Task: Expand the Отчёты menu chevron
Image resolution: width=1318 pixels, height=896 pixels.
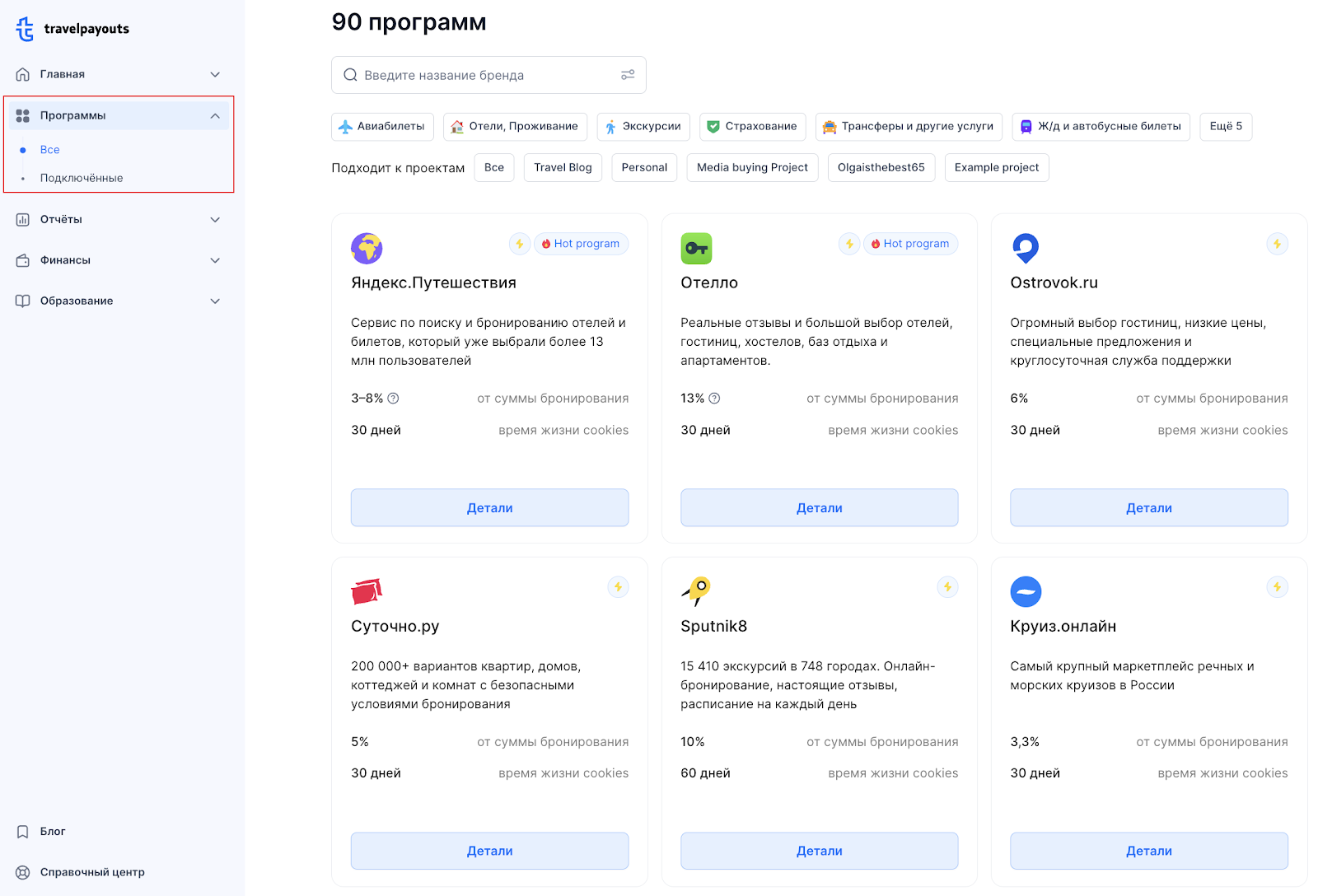Action: click(x=215, y=220)
